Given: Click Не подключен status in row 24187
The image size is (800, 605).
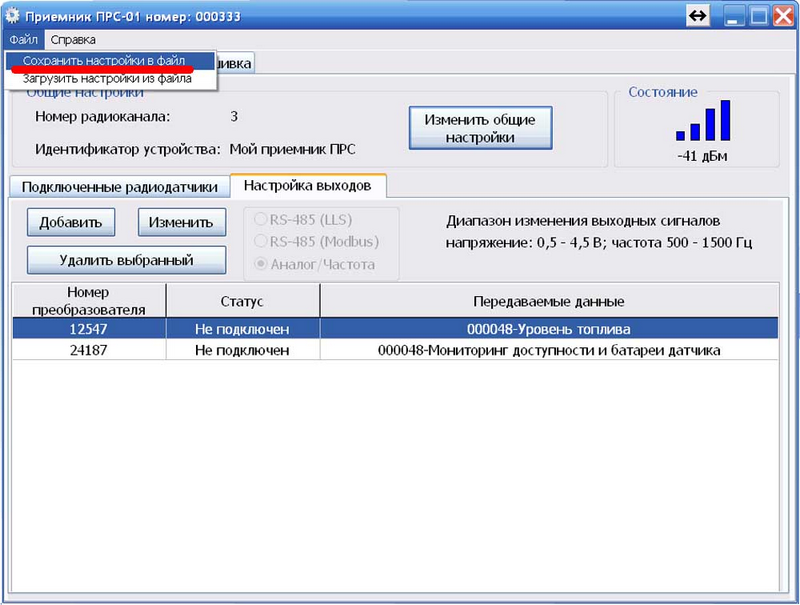Looking at the screenshot, I should click(242, 350).
